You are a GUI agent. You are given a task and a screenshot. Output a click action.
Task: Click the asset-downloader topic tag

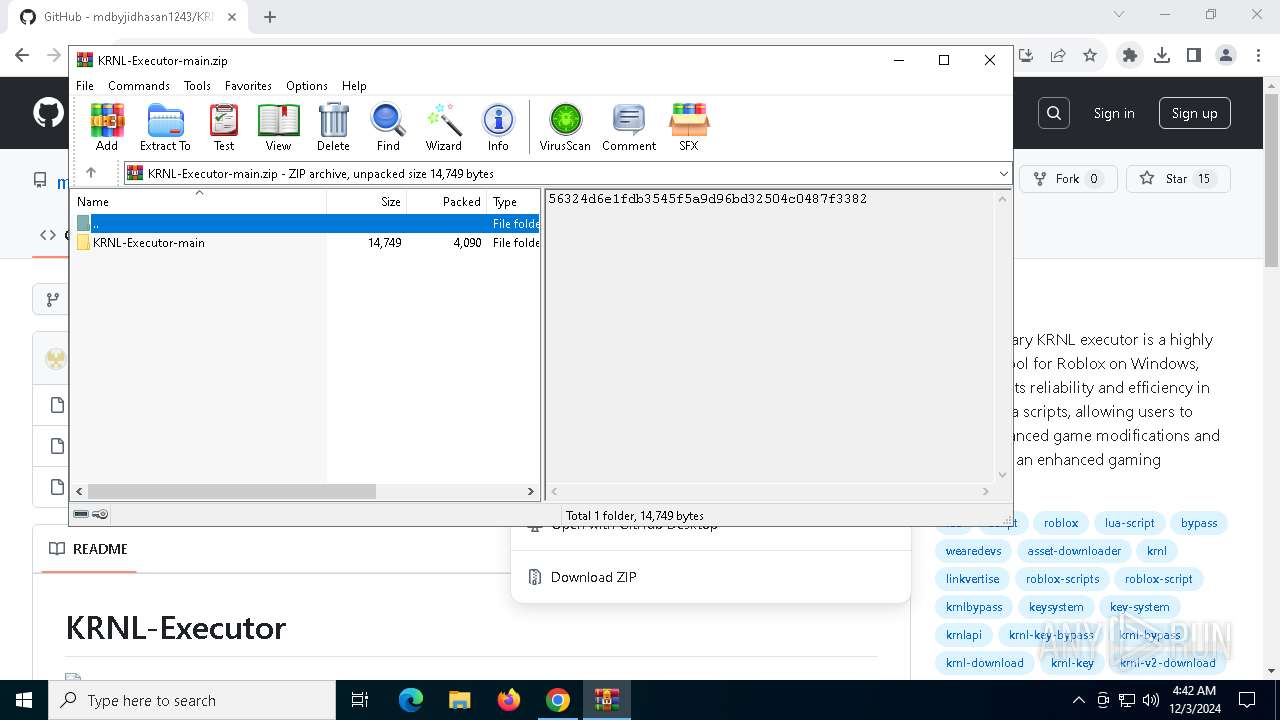(x=1074, y=551)
